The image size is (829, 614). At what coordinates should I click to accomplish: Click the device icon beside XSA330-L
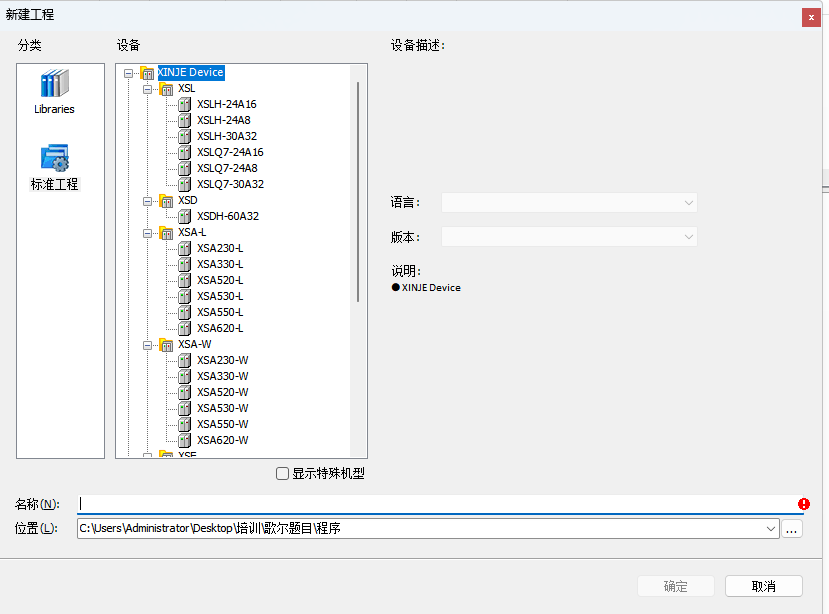pyautogui.click(x=185, y=264)
